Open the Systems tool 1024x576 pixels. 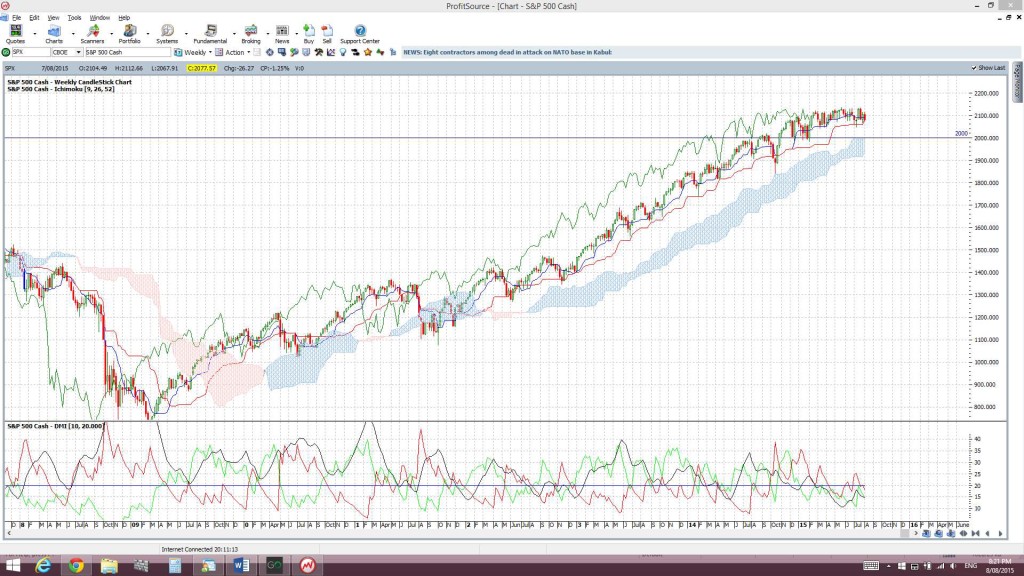pyautogui.click(x=167, y=33)
